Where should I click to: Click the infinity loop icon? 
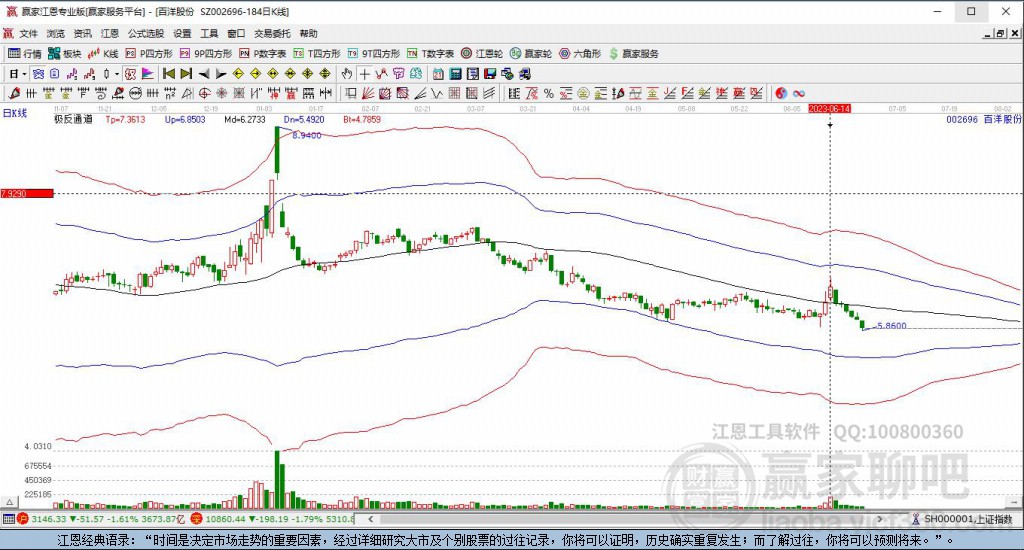(x=799, y=93)
